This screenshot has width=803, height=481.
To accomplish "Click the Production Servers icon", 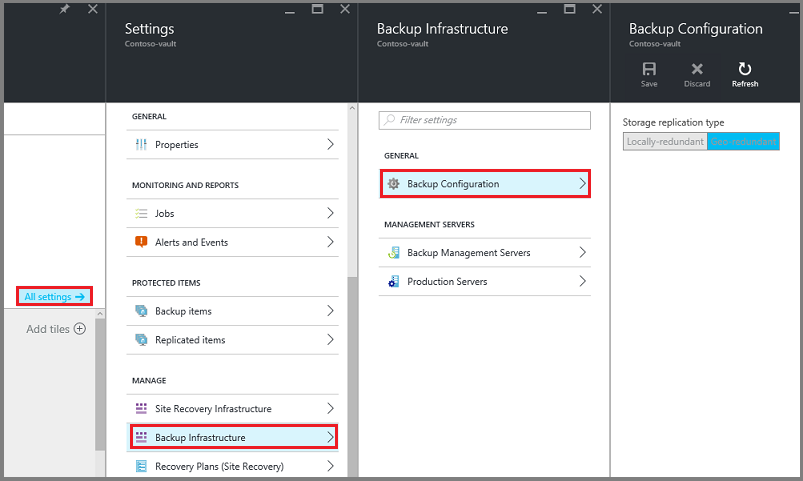I will [393, 282].
